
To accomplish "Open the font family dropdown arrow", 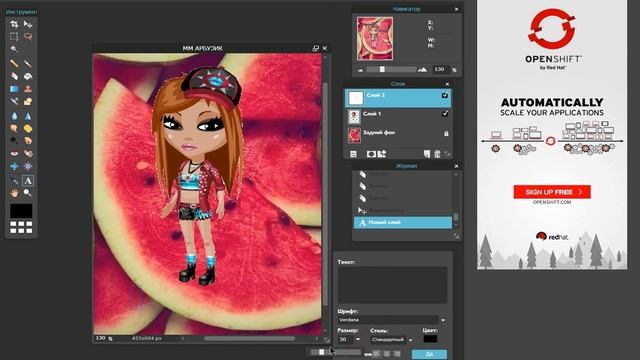I will pos(443,320).
